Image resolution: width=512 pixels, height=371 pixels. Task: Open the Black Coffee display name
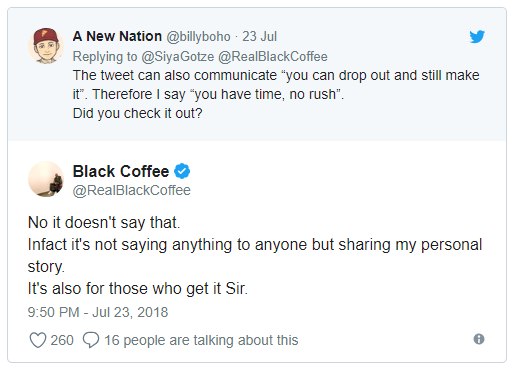pyautogui.click(x=121, y=171)
